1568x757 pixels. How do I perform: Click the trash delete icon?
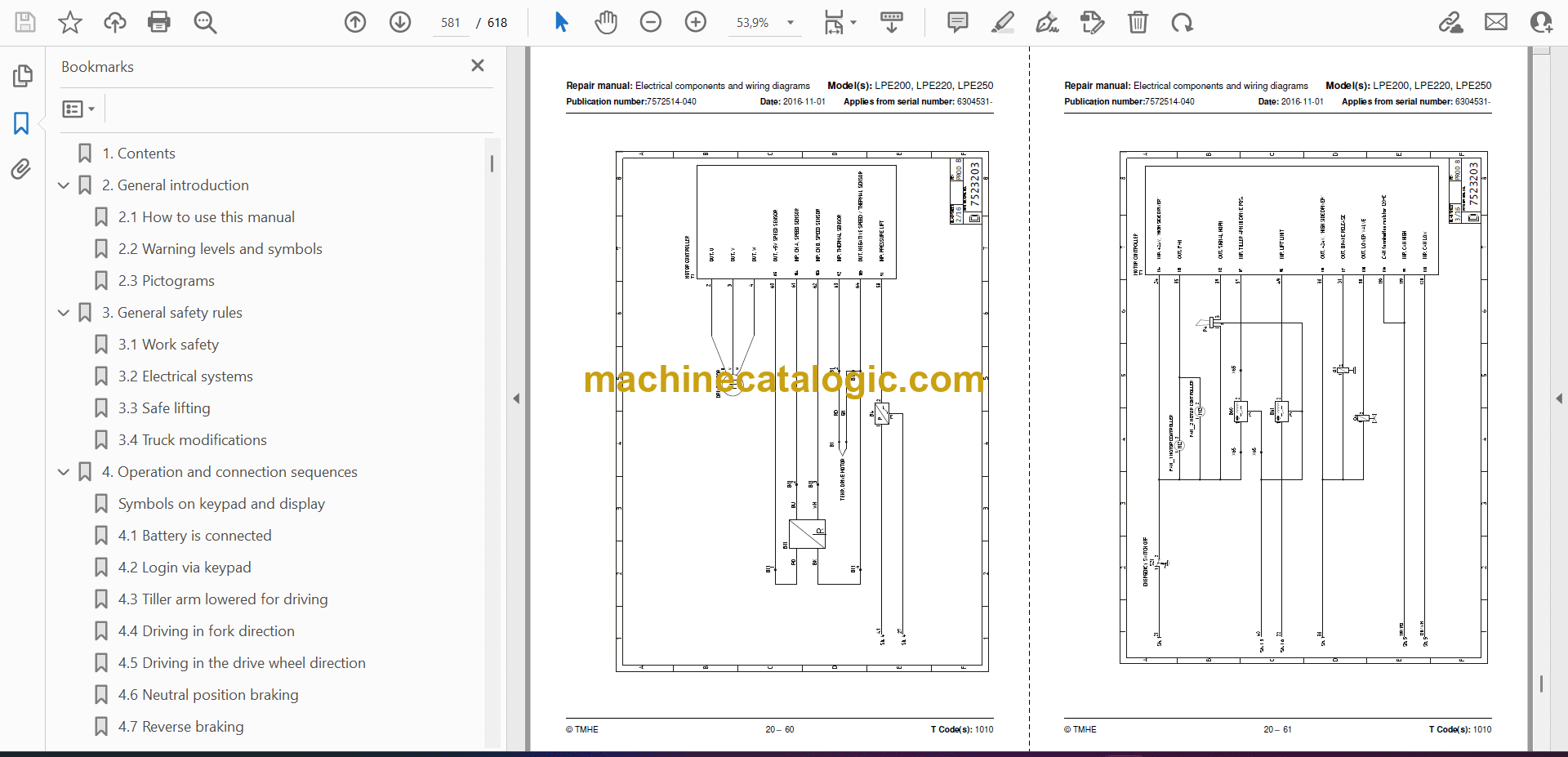[1138, 22]
